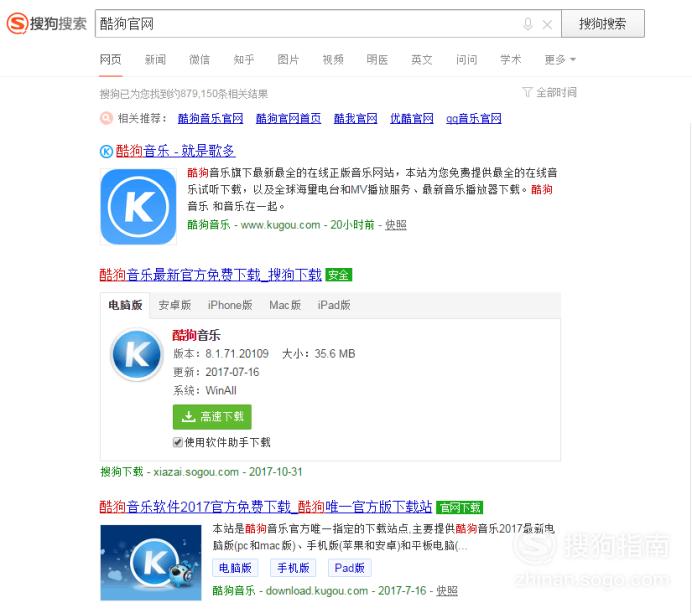Screen dimensions: 692x613
Task: Select the 安卓版 download tab
Action: tap(175, 305)
